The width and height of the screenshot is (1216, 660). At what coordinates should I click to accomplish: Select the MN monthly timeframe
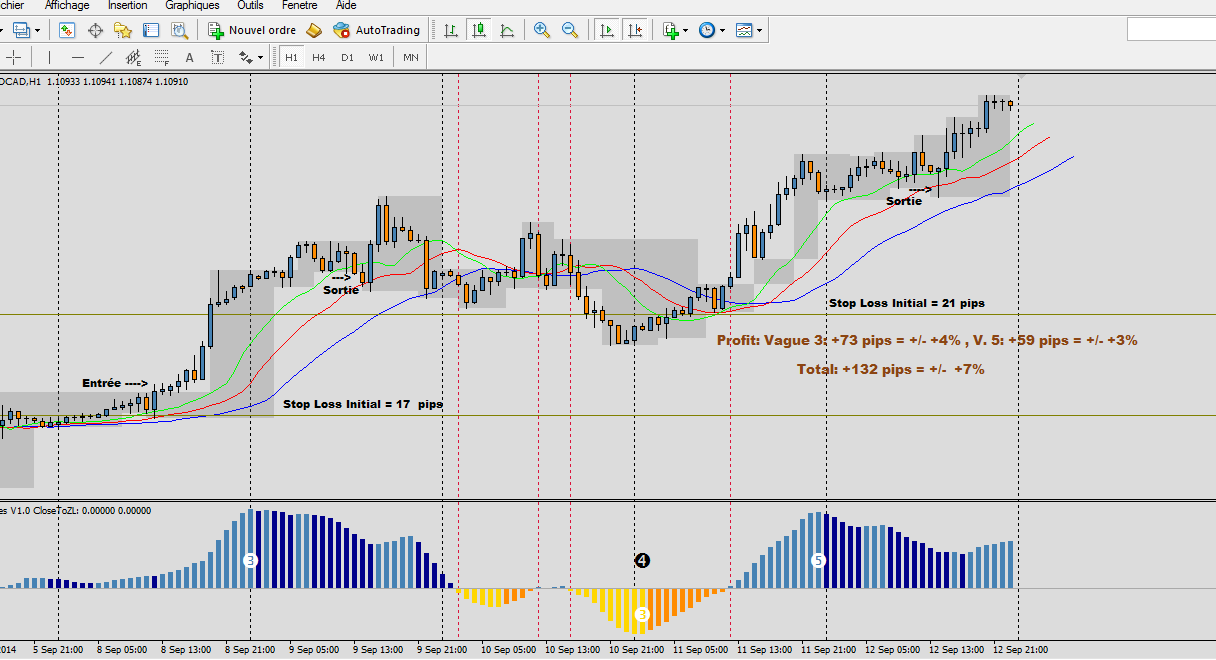(x=410, y=57)
